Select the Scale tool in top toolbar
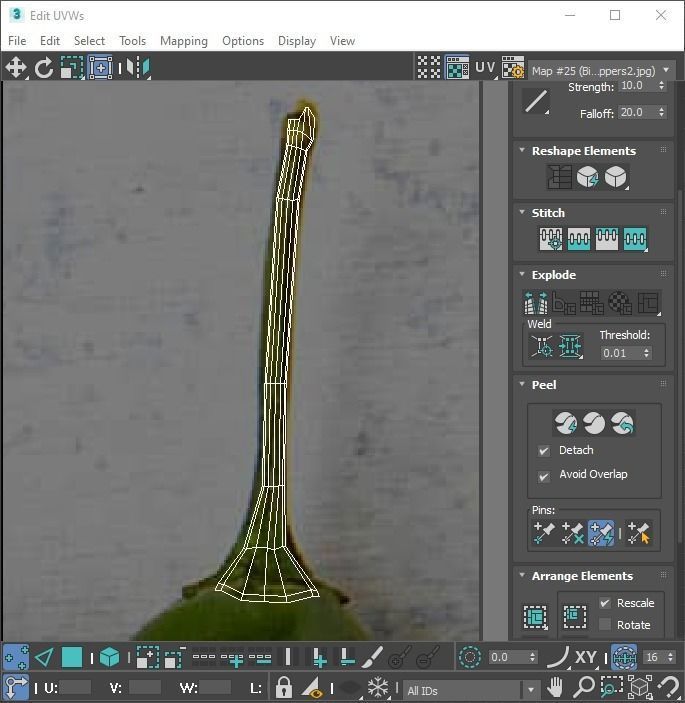Screen dimensions: 685x703 pyautogui.click(x=72, y=68)
